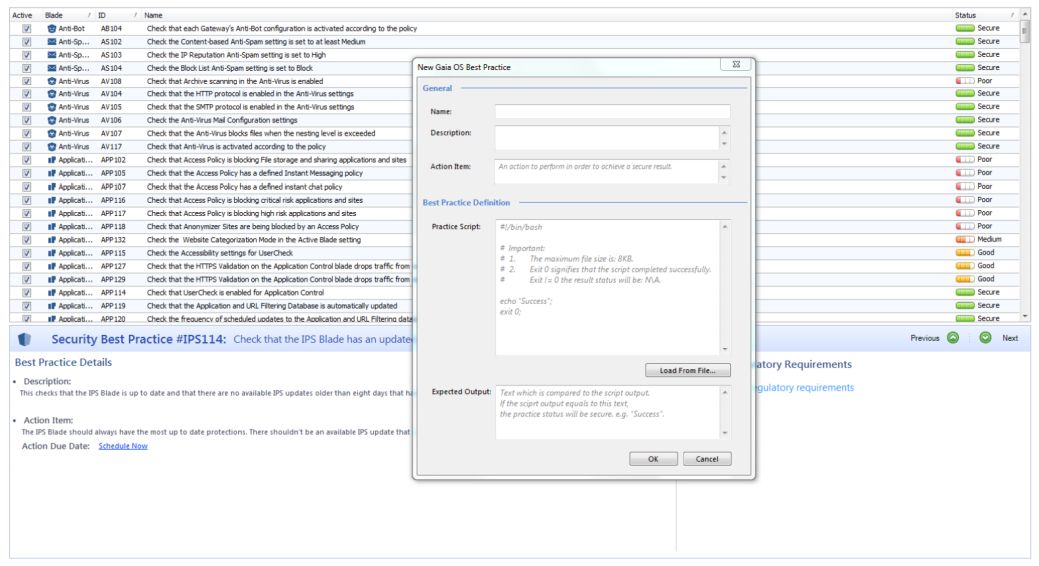Viewport: 1039px width, 566px height.
Task: Click the Anti-Virus blade icon for AV107
Action: [x=52, y=134]
